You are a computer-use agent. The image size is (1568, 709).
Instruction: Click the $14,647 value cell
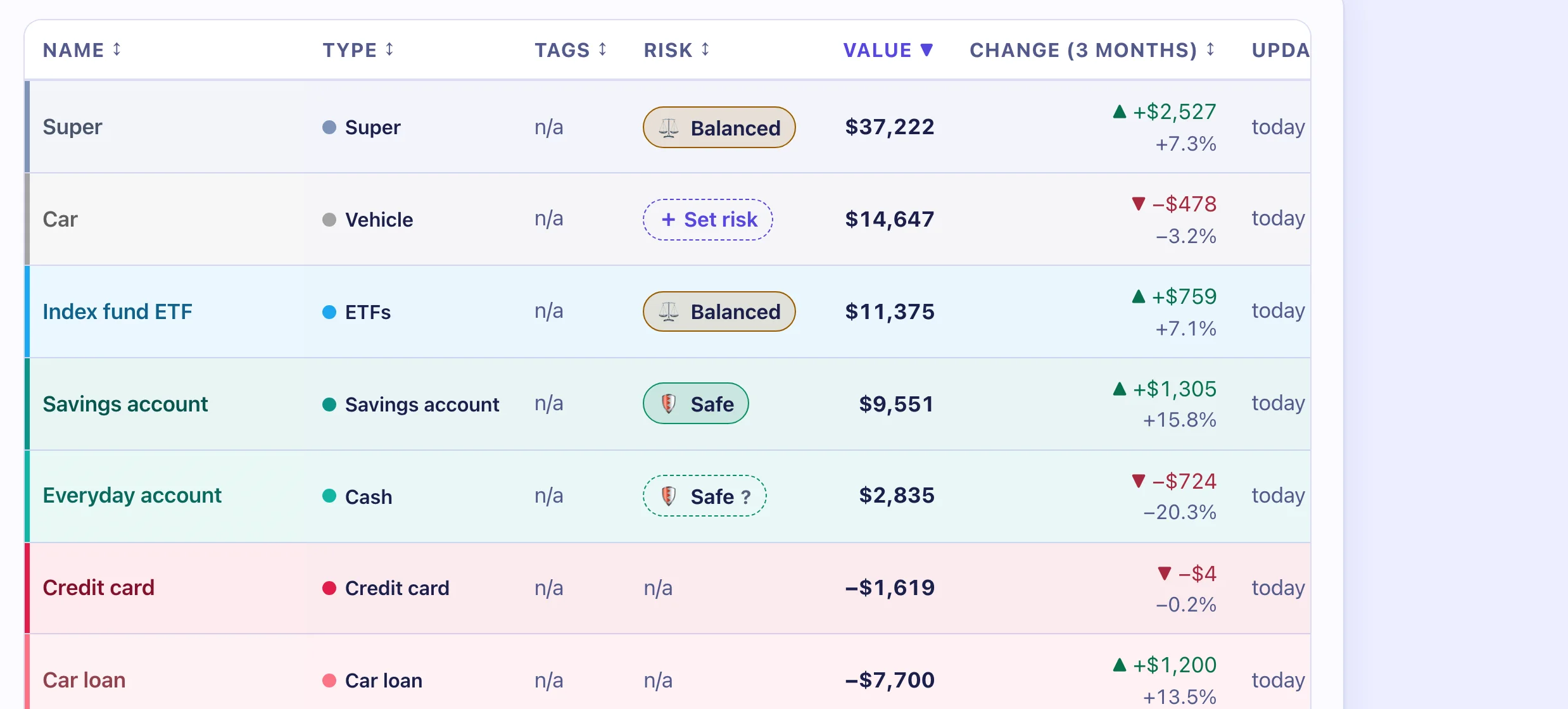tap(890, 219)
